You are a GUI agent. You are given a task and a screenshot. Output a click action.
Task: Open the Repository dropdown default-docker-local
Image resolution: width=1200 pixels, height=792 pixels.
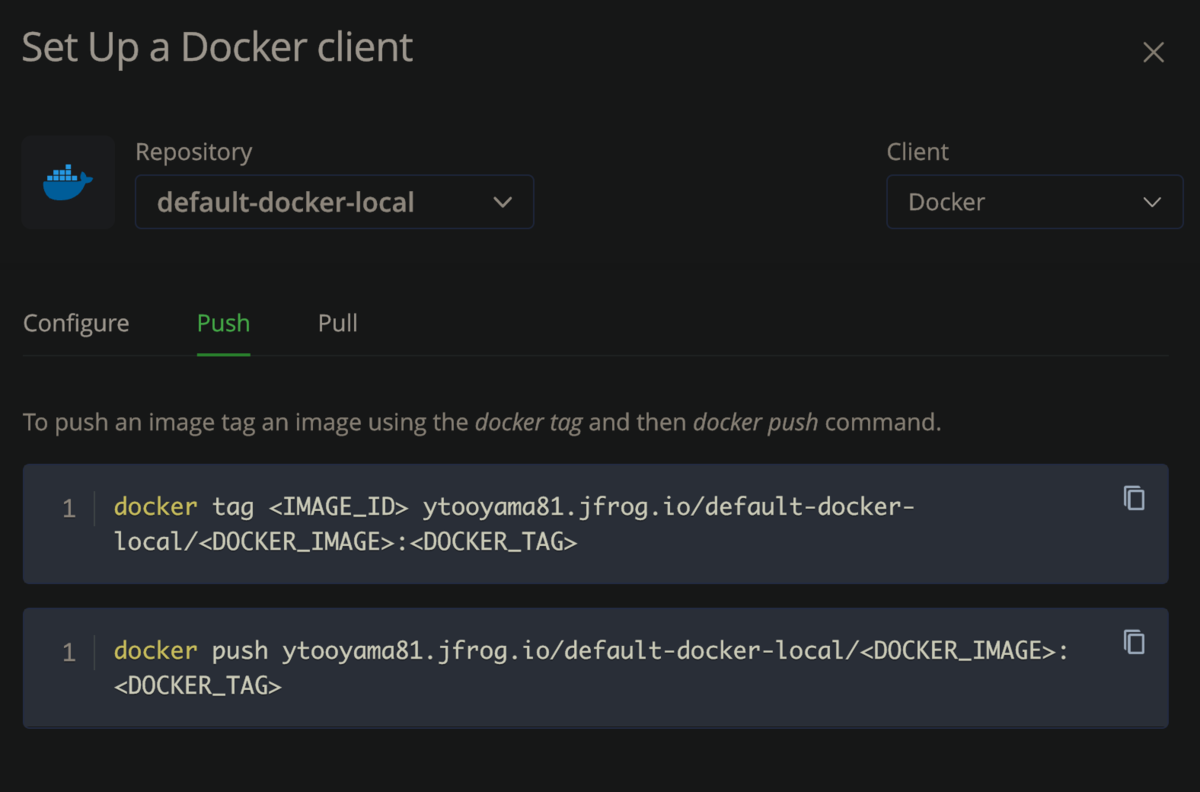(334, 202)
